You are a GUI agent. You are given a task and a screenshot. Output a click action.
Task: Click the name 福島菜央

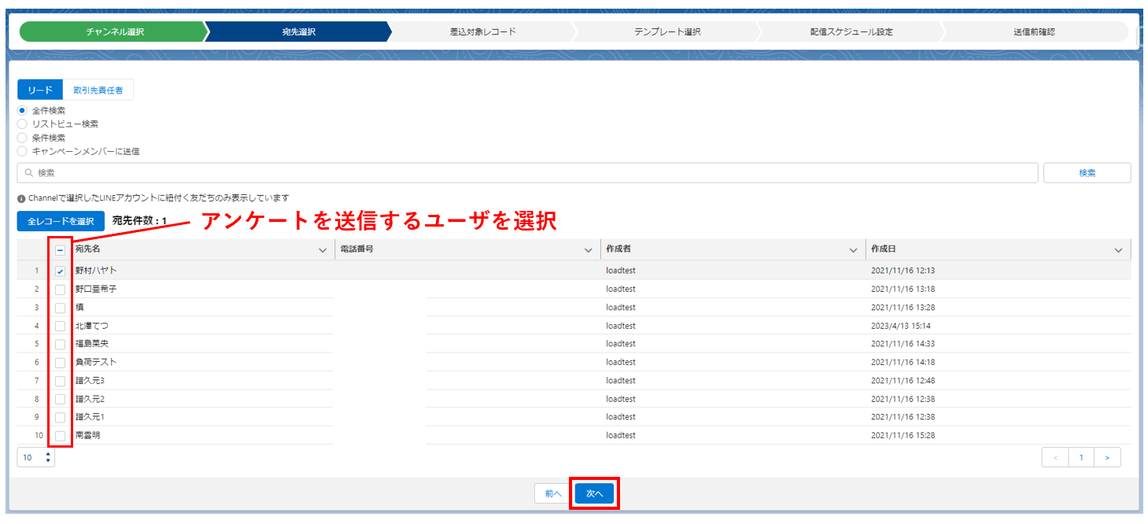click(92, 344)
